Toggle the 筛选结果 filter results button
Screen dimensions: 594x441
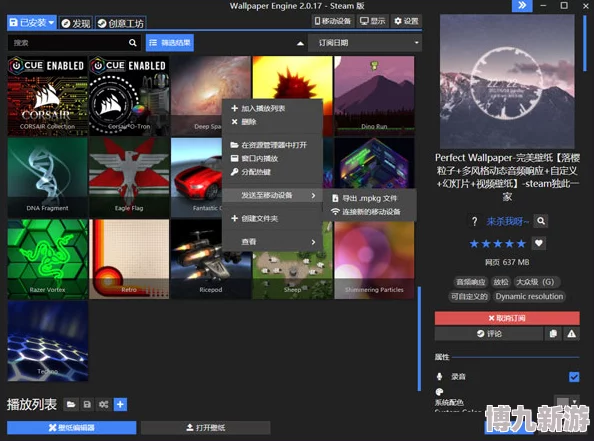(170, 43)
